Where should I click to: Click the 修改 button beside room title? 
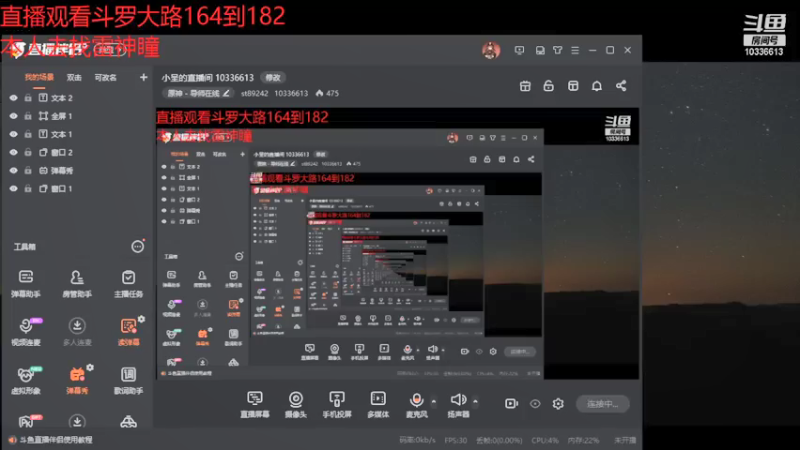point(273,78)
